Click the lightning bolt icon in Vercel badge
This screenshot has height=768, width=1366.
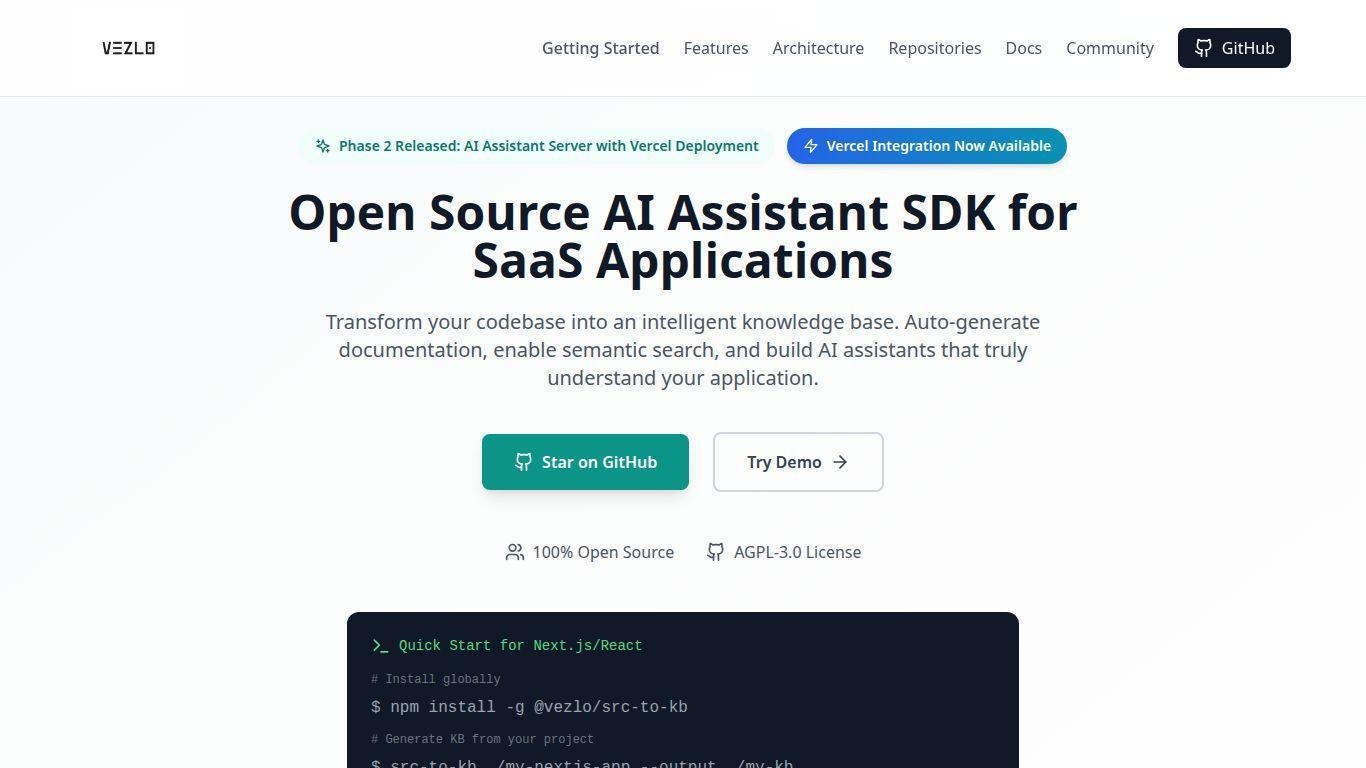(x=811, y=146)
